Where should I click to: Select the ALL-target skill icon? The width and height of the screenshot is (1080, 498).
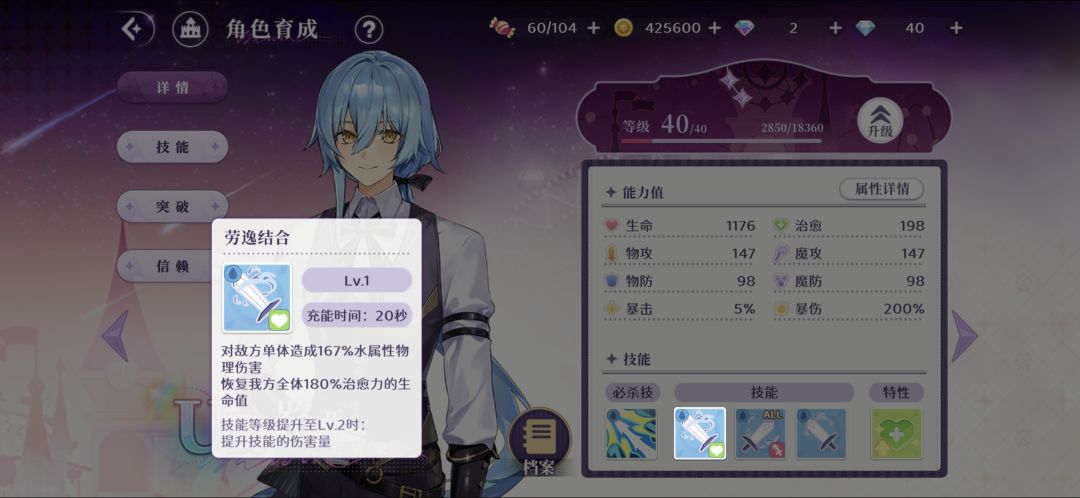coord(761,433)
